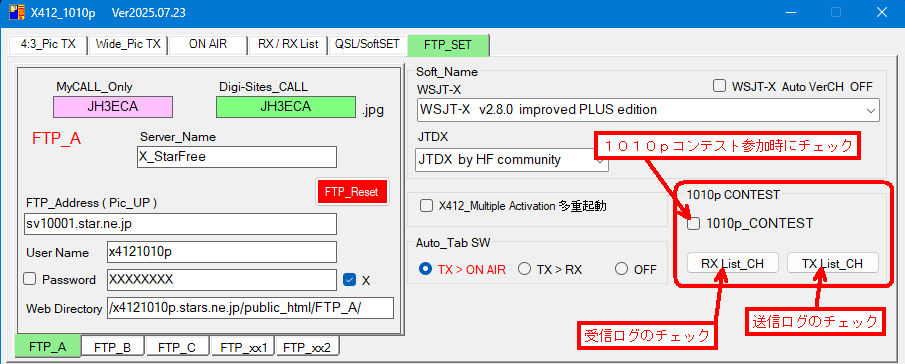Click the green Digi-Sites_CALL JH3ECA field
This screenshot has height=364, width=905.
click(x=285, y=107)
